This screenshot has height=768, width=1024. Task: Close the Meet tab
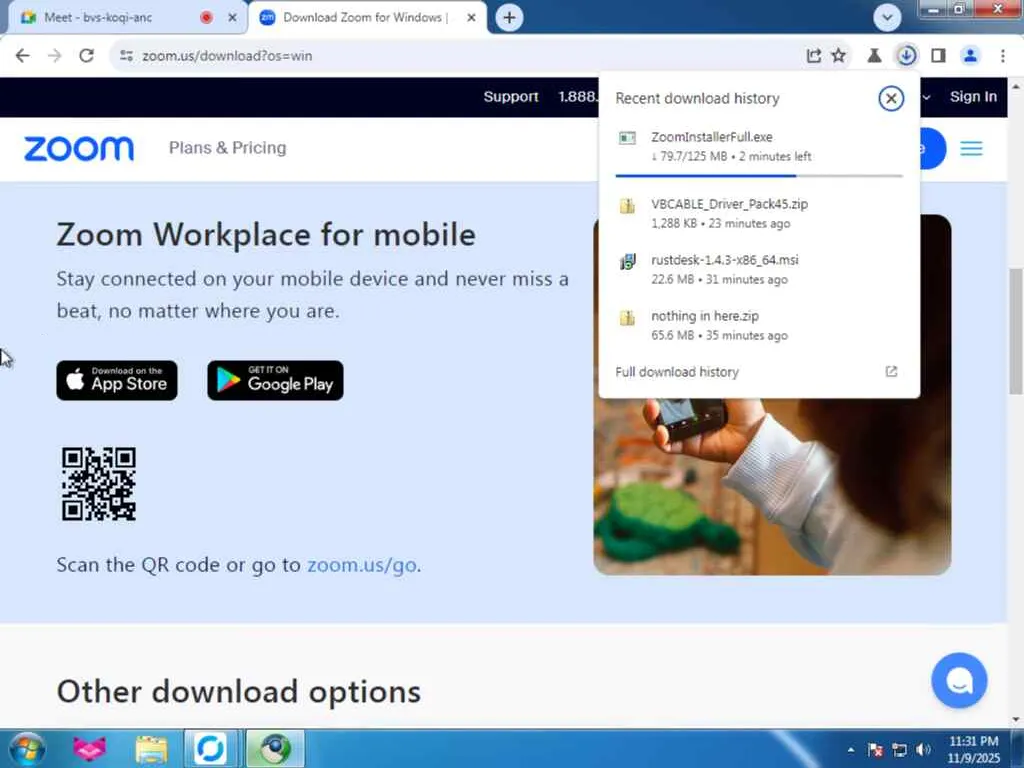pyautogui.click(x=232, y=18)
